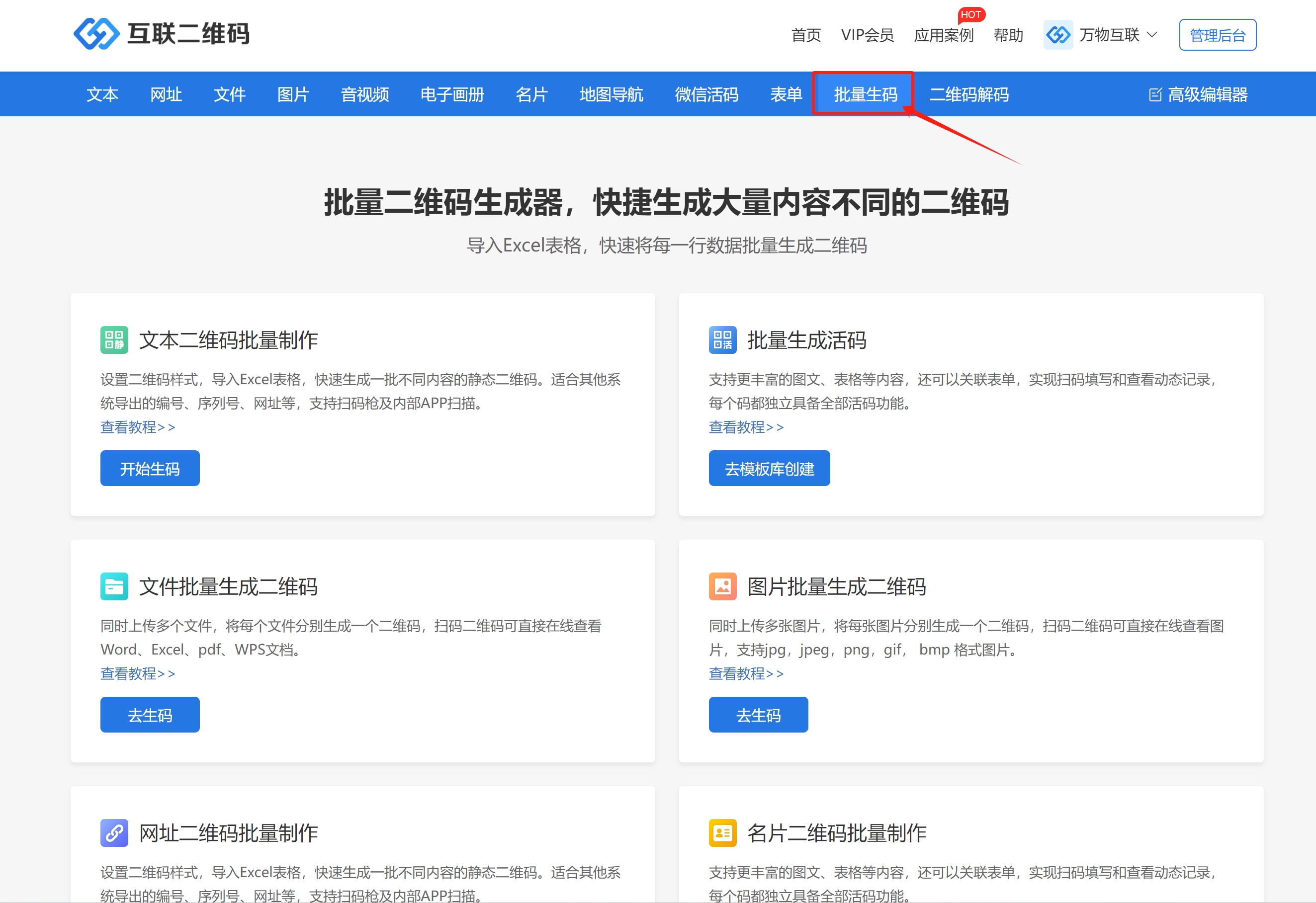Go to the 微信活码 tab
The width and height of the screenshot is (1316, 903).
(706, 94)
